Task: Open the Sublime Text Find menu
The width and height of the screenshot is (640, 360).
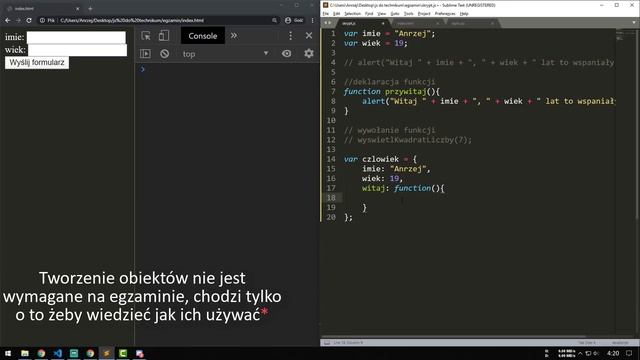Action: point(369,13)
